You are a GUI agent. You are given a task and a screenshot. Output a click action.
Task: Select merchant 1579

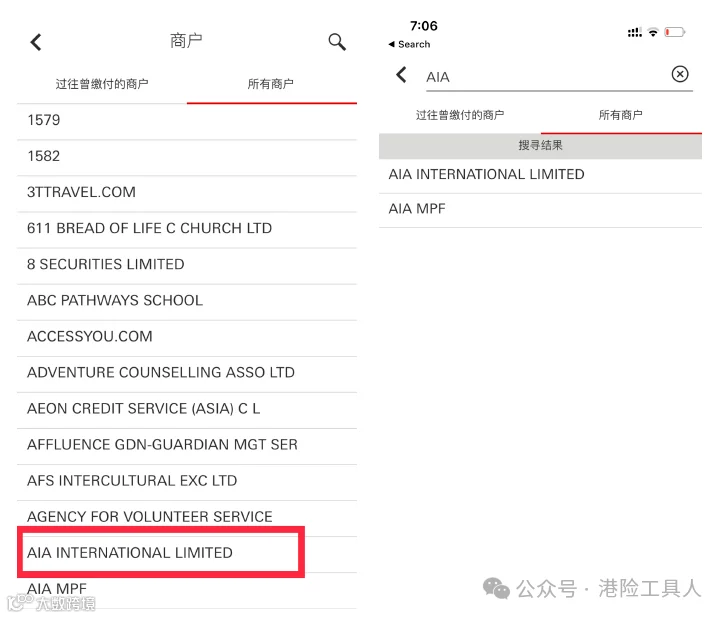coord(187,120)
